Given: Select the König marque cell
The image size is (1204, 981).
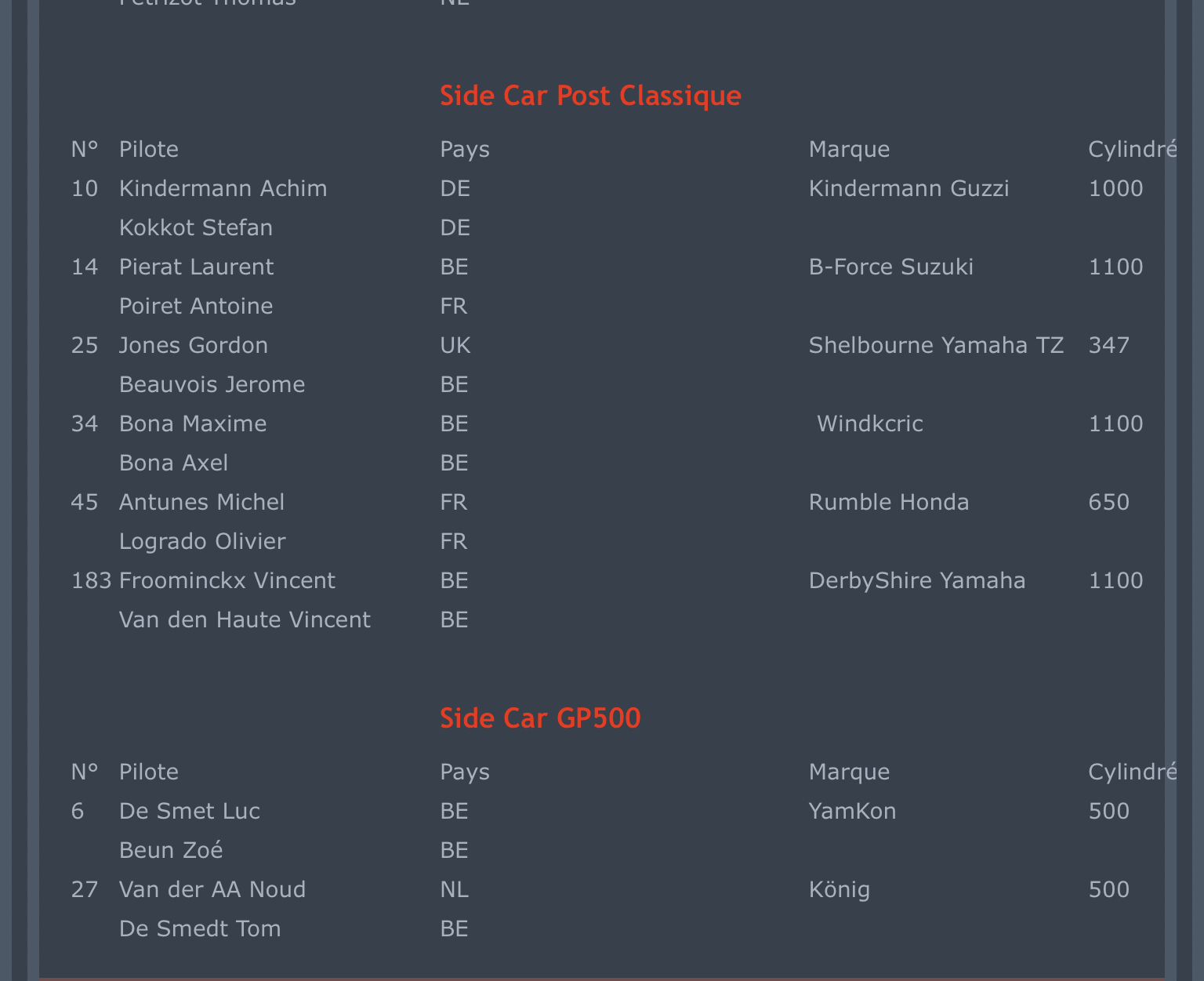Looking at the screenshot, I should pyautogui.click(x=840, y=890).
